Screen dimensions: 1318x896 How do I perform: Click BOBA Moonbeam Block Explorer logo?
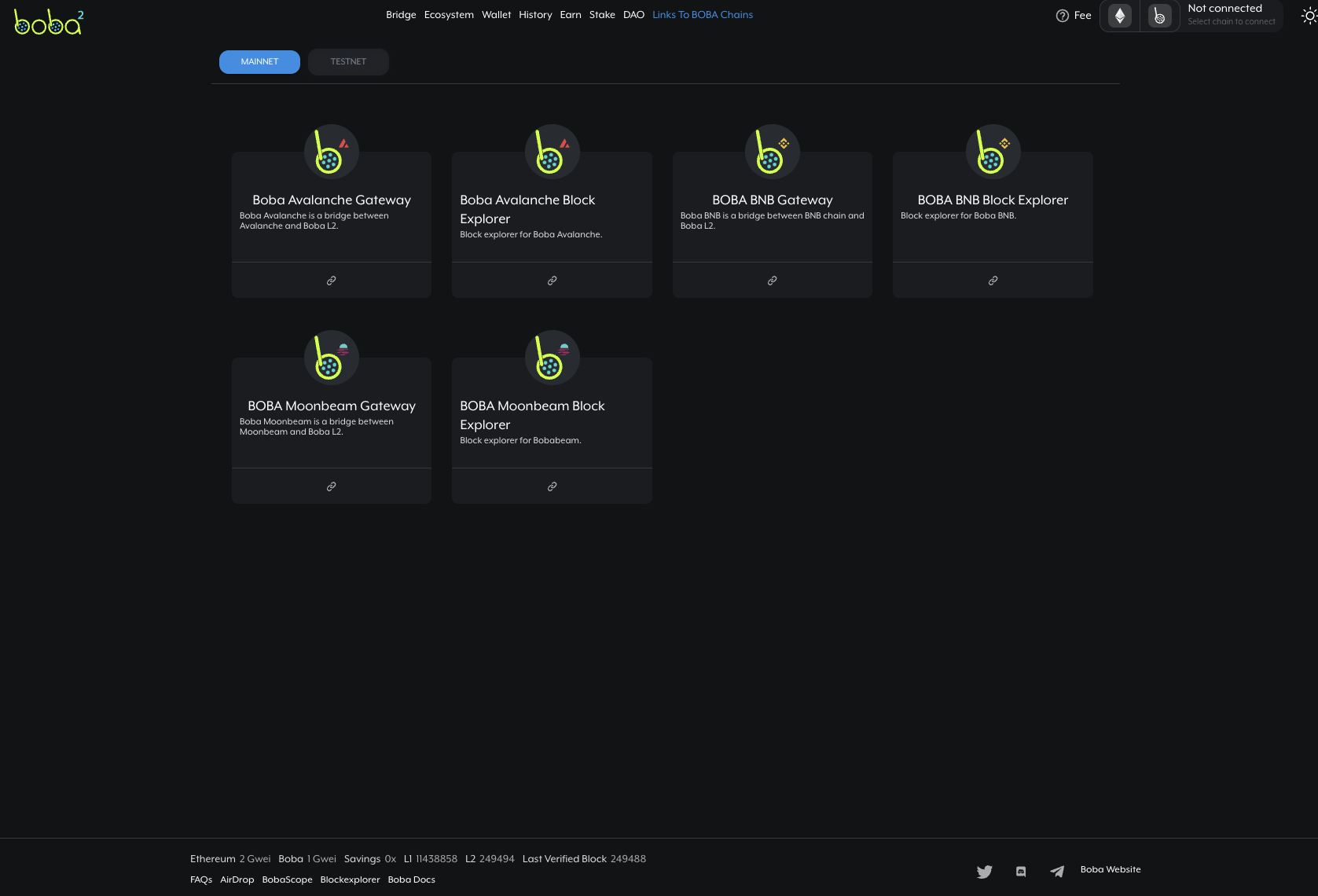[x=553, y=358]
